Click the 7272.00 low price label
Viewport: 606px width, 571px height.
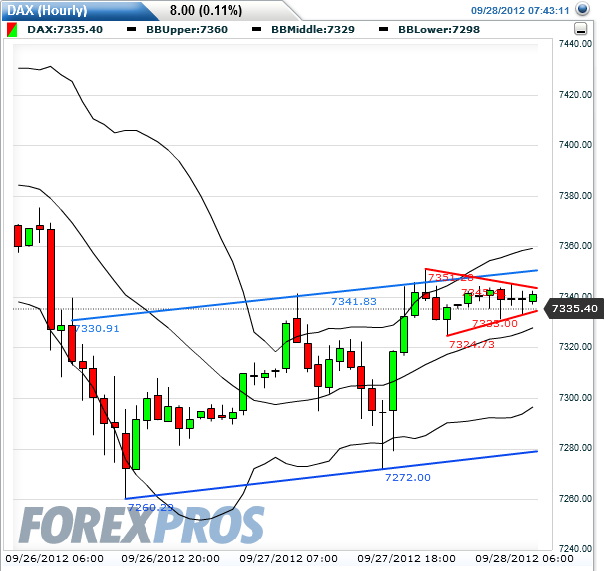tap(407, 478)
